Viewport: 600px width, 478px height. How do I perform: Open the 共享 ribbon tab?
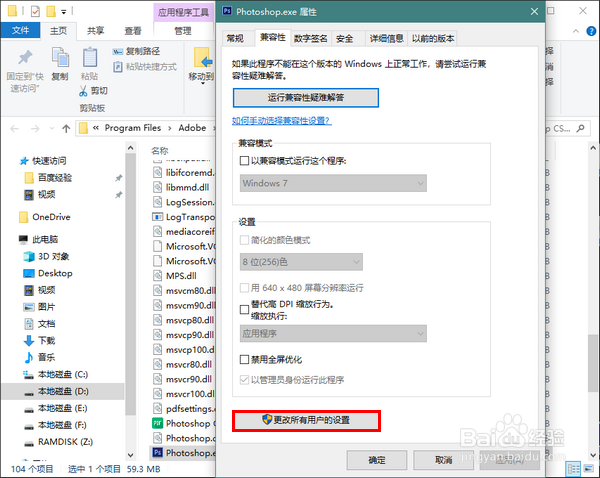pos(95,31)
